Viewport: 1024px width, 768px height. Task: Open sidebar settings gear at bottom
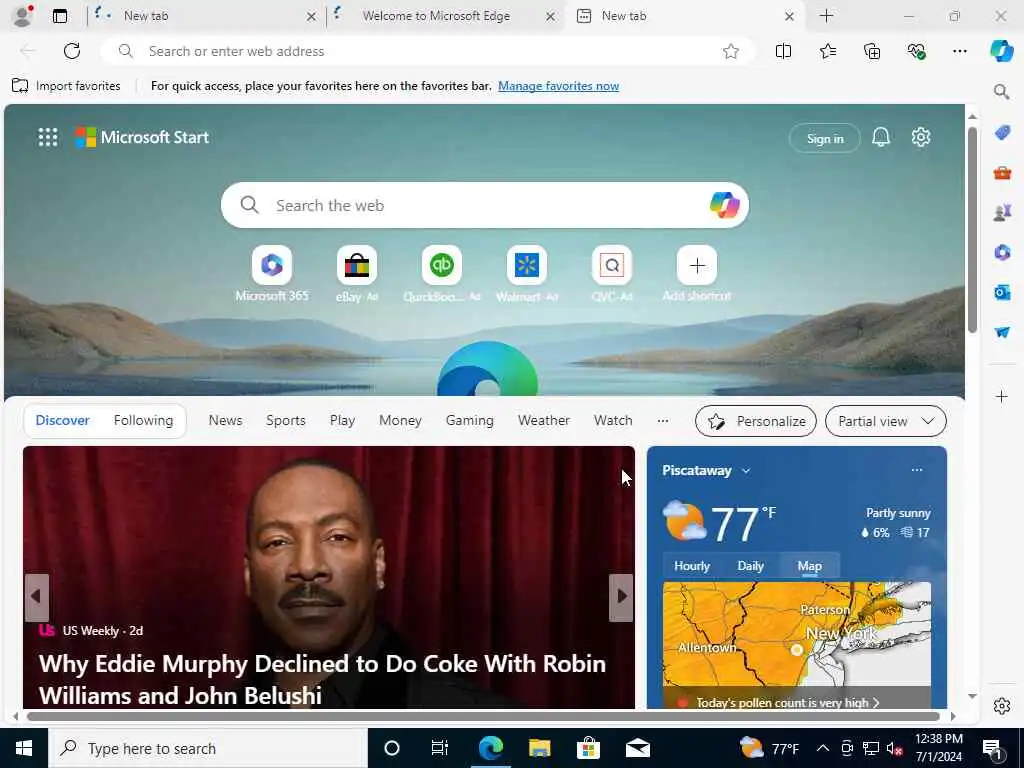pyautogui.click(x=1002, y=706)
